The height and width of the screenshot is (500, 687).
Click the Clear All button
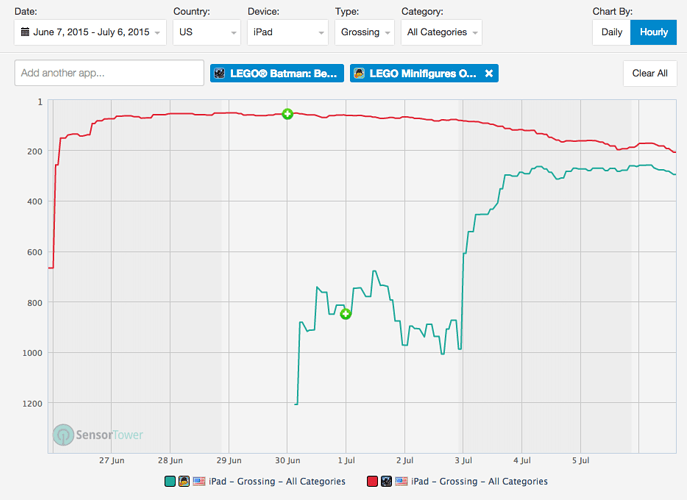pos(650,73)
